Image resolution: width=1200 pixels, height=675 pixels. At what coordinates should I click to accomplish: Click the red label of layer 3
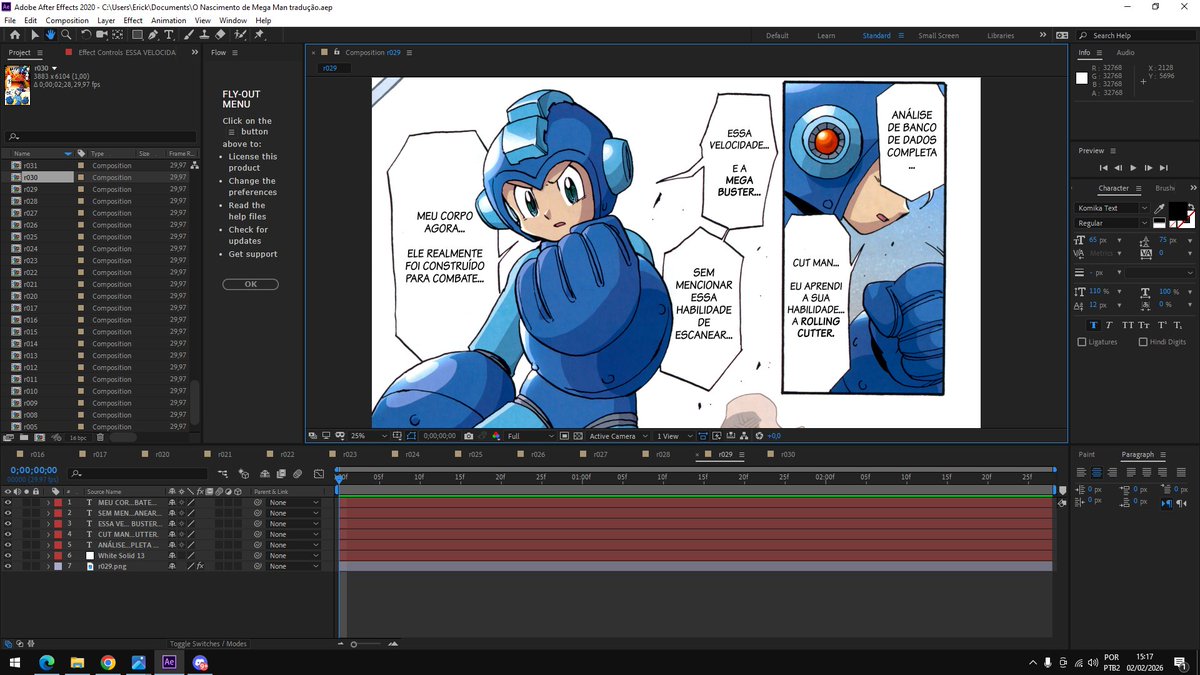pyautogui.click(x=58, y=524)
